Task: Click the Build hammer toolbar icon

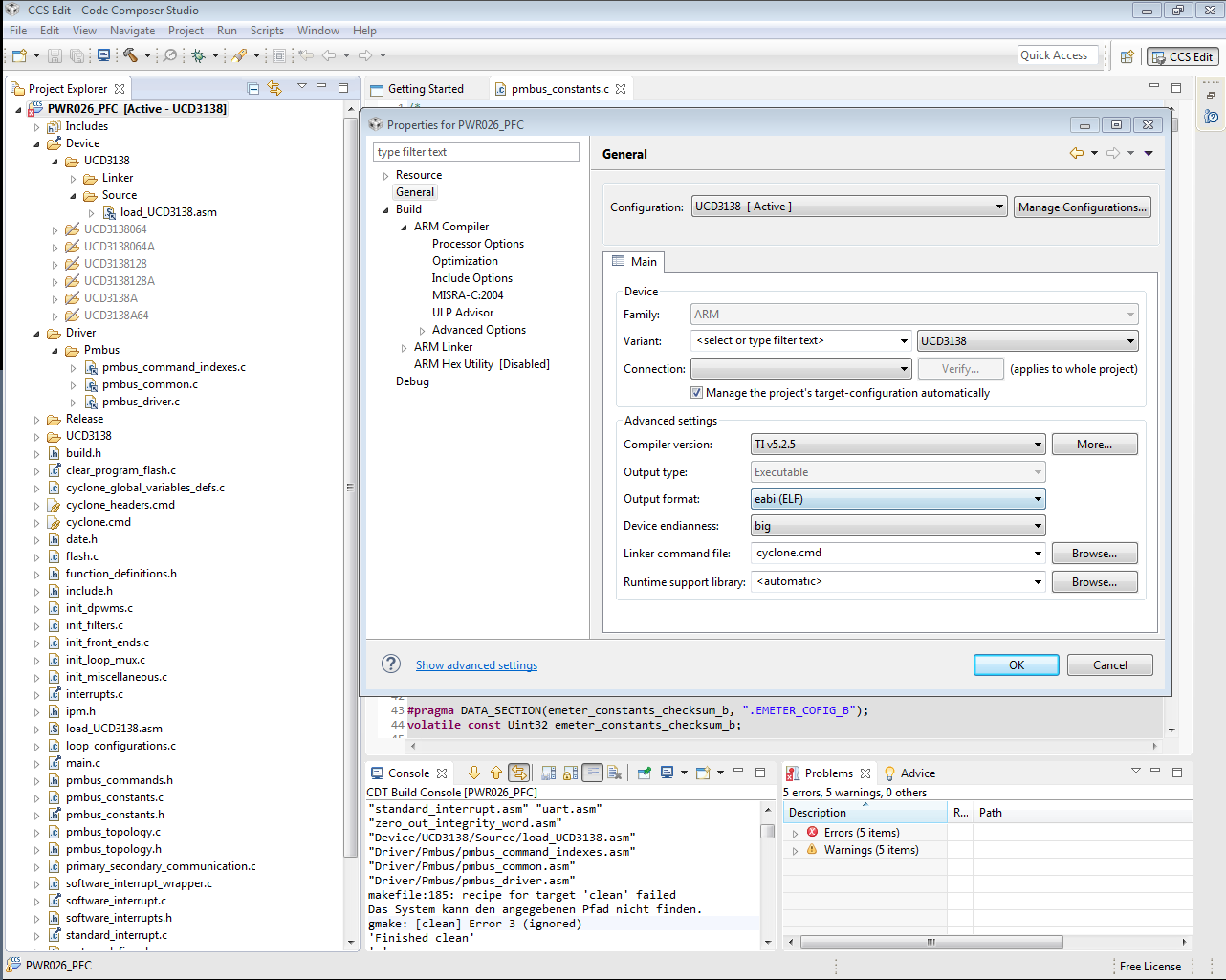Action: (x=130, y=55)
